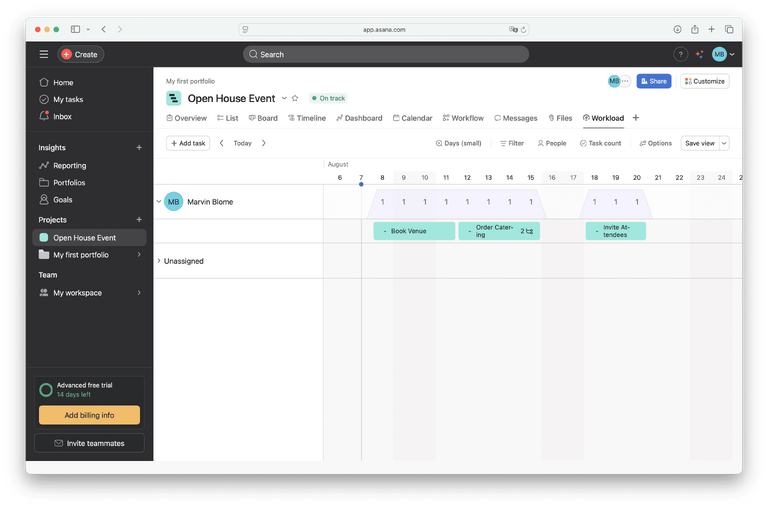The height and width of the screenshot is (508, 768).
Task: Click the Share button
Action: [x=654, y=81]
